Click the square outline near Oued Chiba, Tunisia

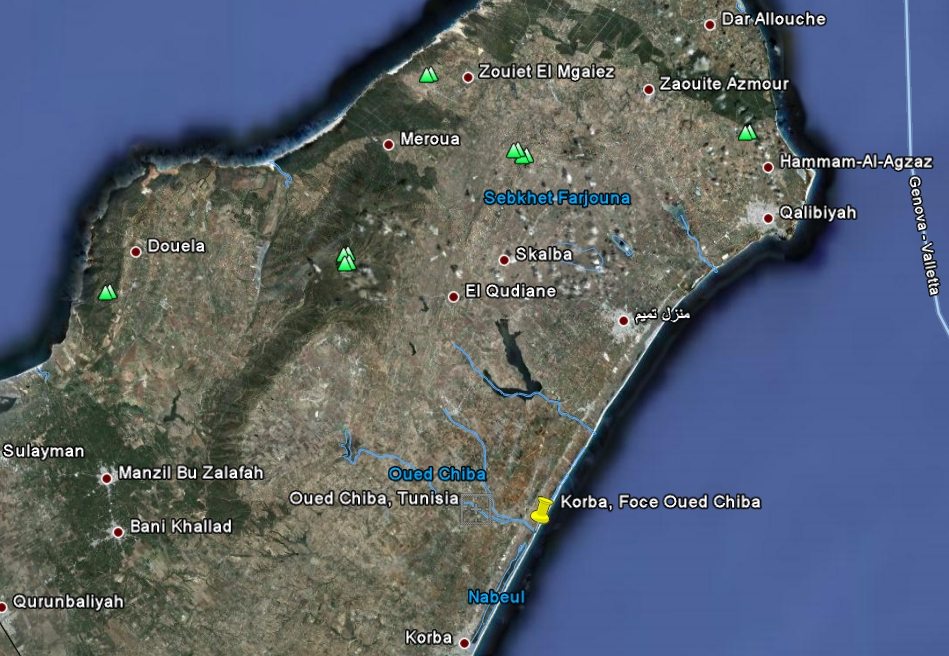click(476, 510)
